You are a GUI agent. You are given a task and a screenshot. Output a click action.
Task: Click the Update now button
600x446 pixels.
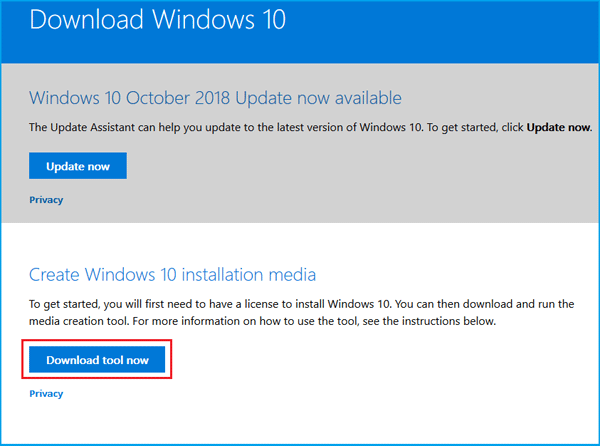(78, 166)
